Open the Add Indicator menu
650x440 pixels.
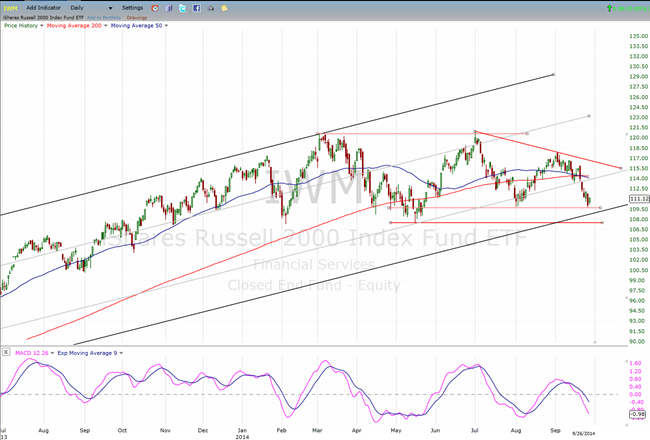[x=44, y=8]
